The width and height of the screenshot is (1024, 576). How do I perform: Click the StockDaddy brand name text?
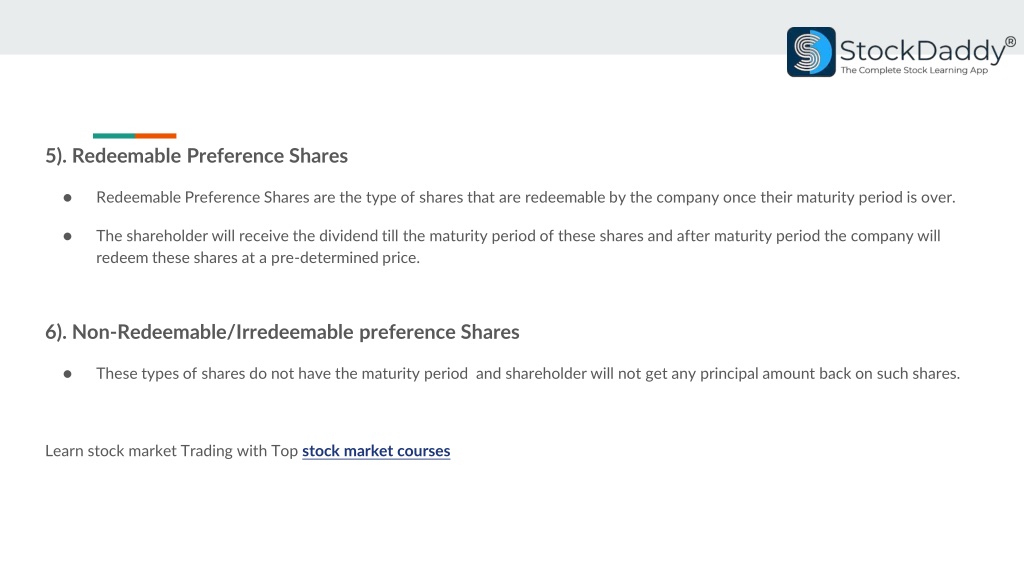click(922, 51)
